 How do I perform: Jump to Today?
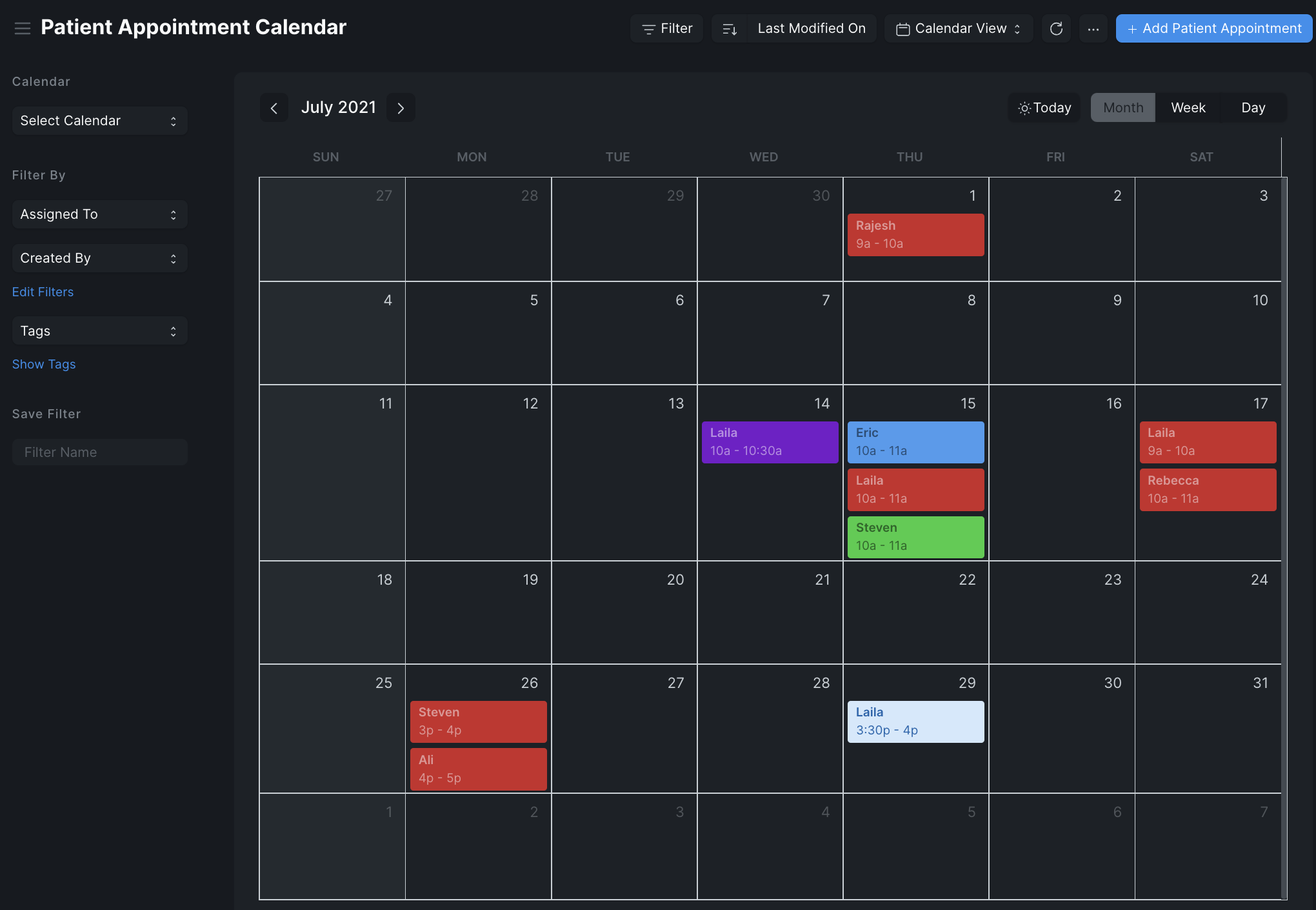point(1044,108)
